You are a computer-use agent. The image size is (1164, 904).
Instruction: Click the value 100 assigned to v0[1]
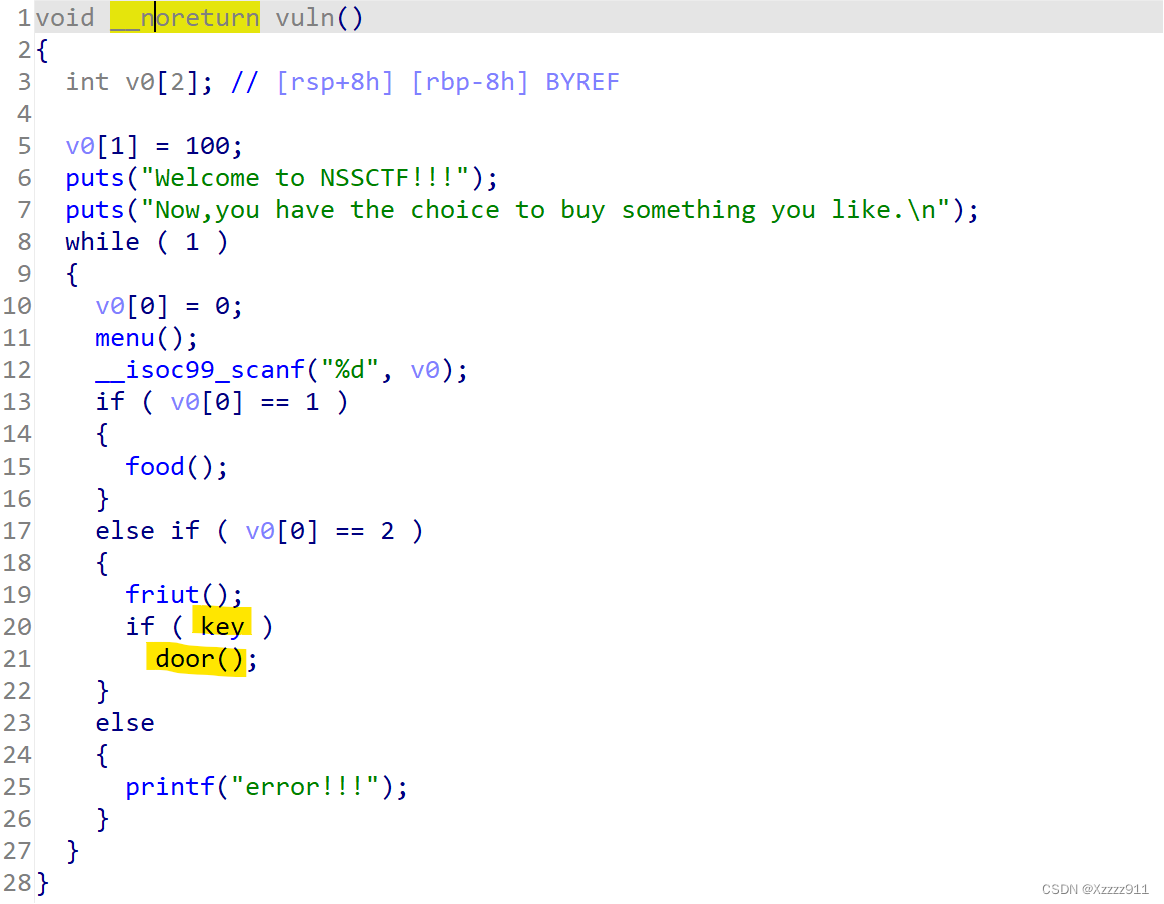[x=207, y=146]
